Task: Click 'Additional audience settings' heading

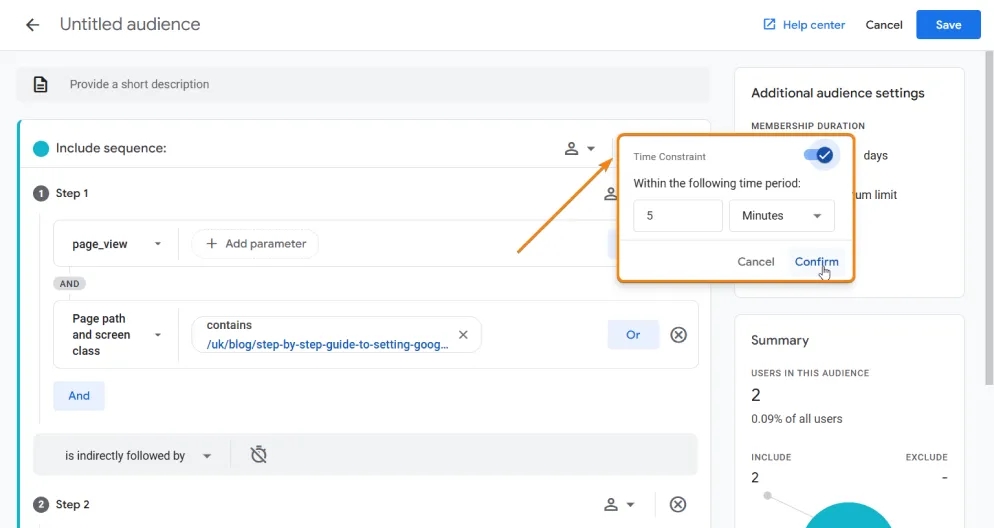Action: click(837, 93)
